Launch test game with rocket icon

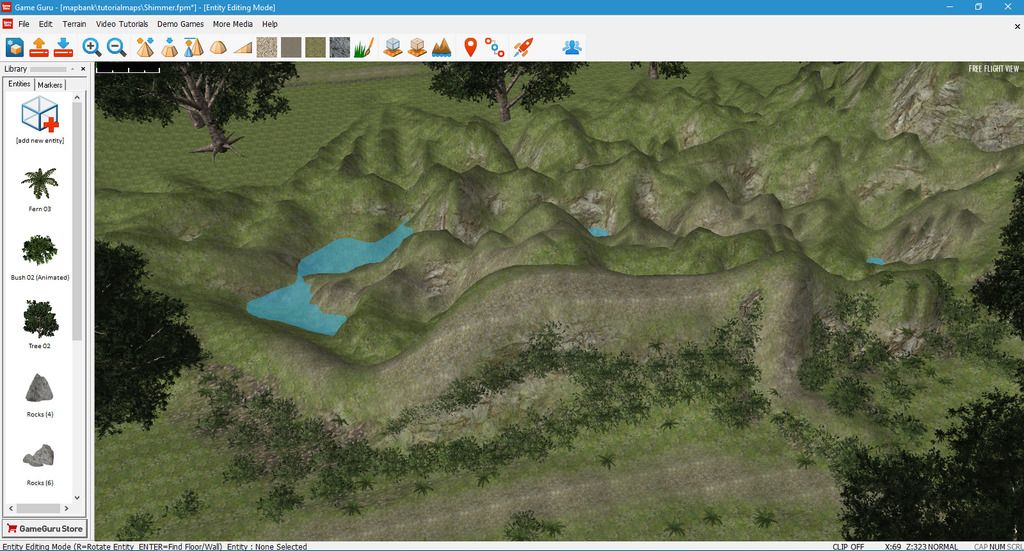[523, 47]
